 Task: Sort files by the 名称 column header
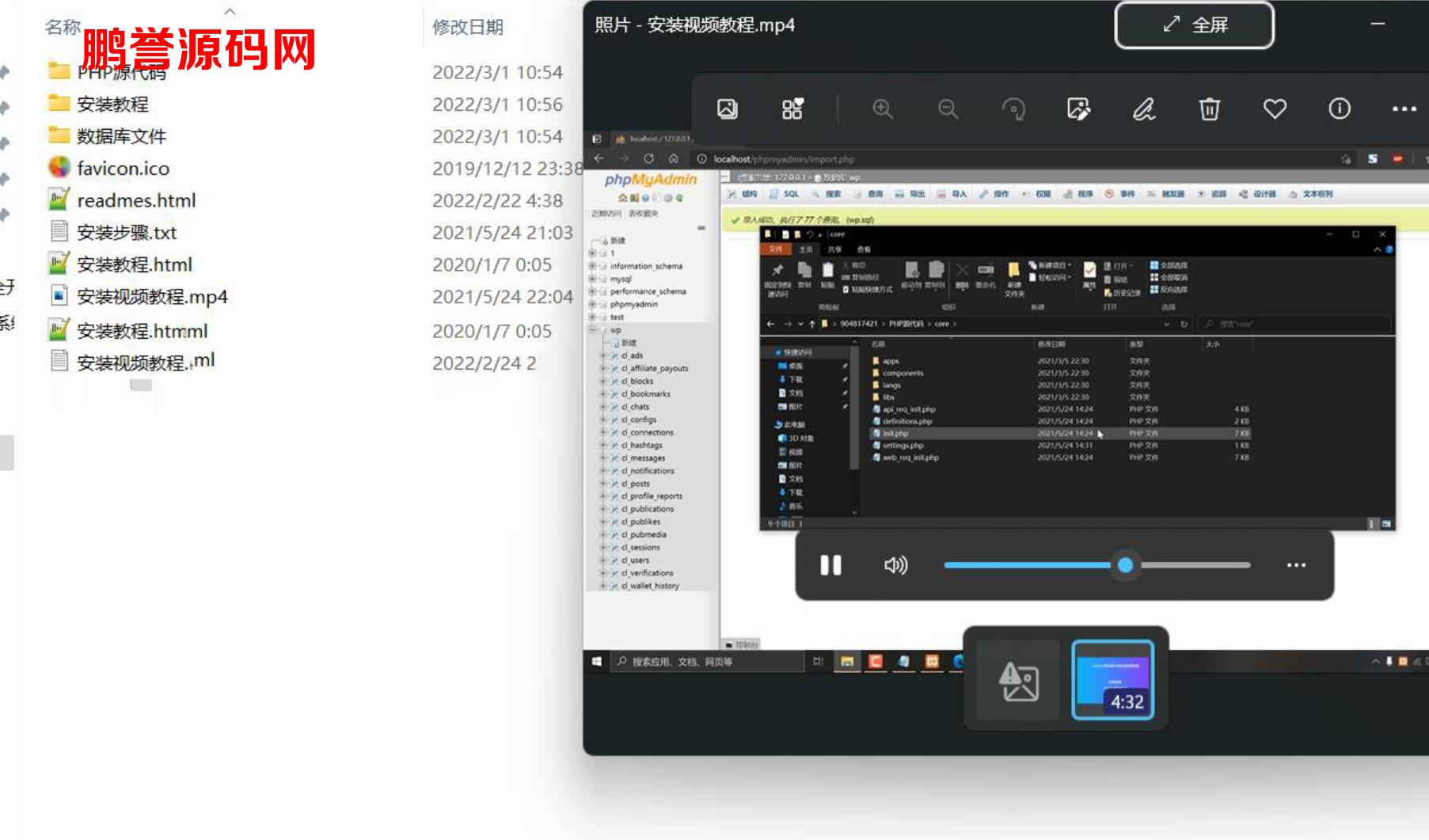tap(63, 27)
